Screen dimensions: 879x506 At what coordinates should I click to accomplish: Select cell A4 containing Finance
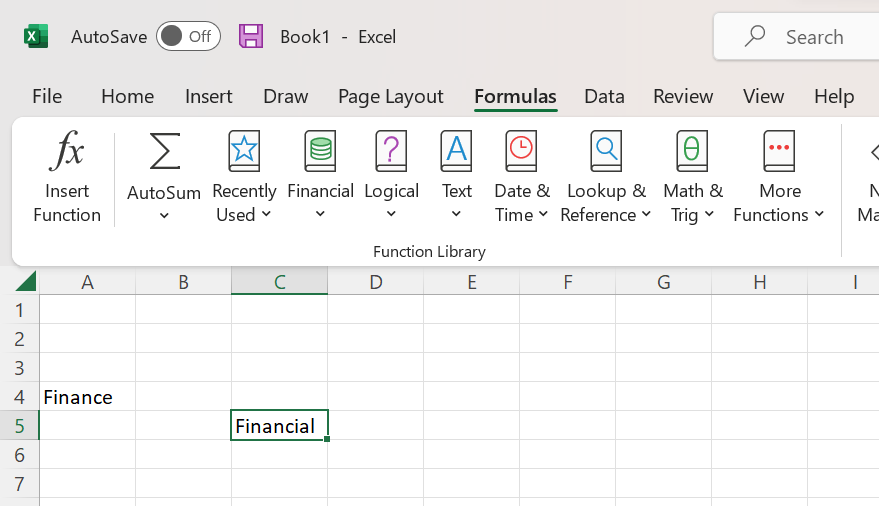point(87,397)
